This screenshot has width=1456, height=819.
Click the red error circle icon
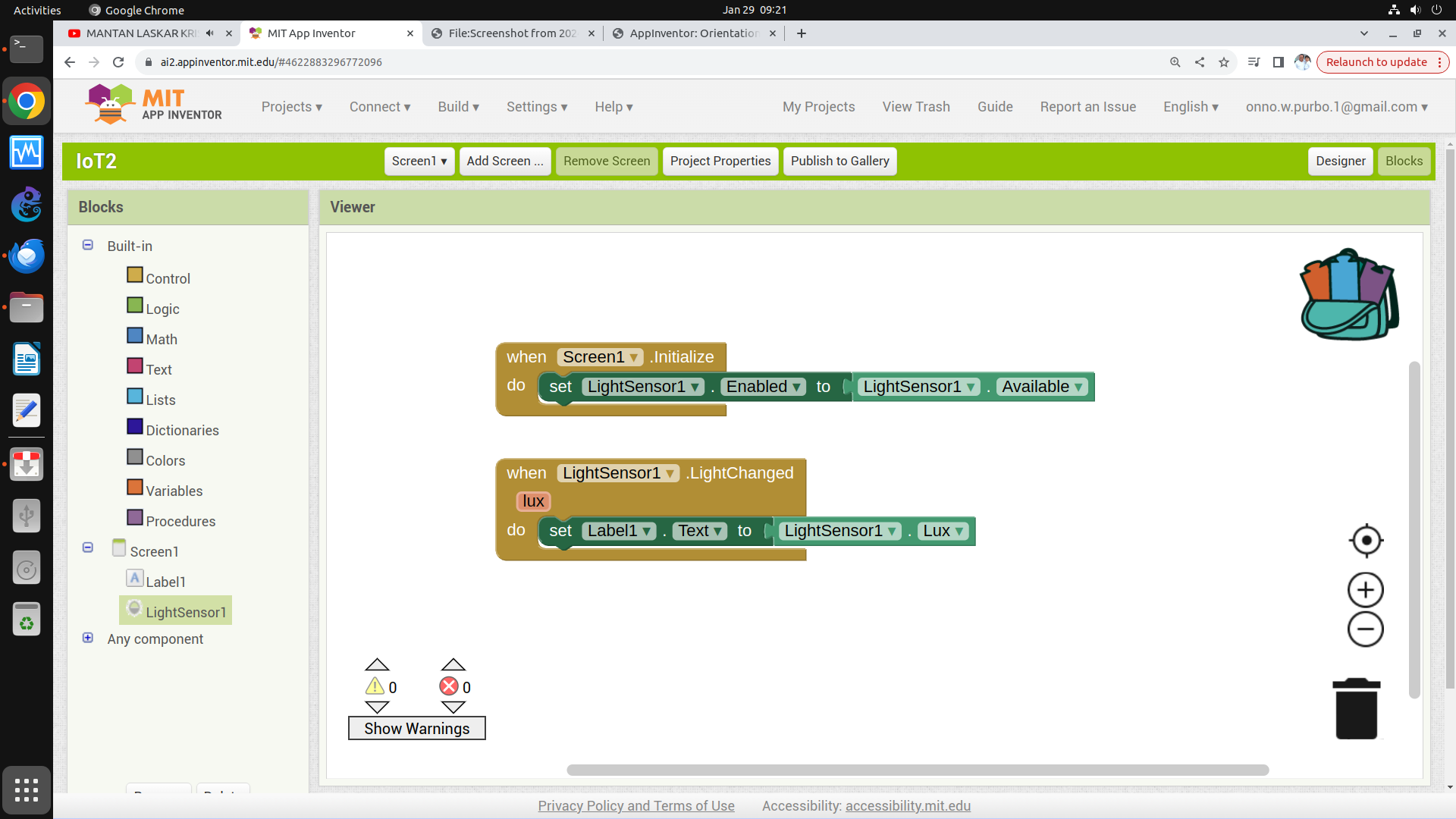tap(449, 687)
